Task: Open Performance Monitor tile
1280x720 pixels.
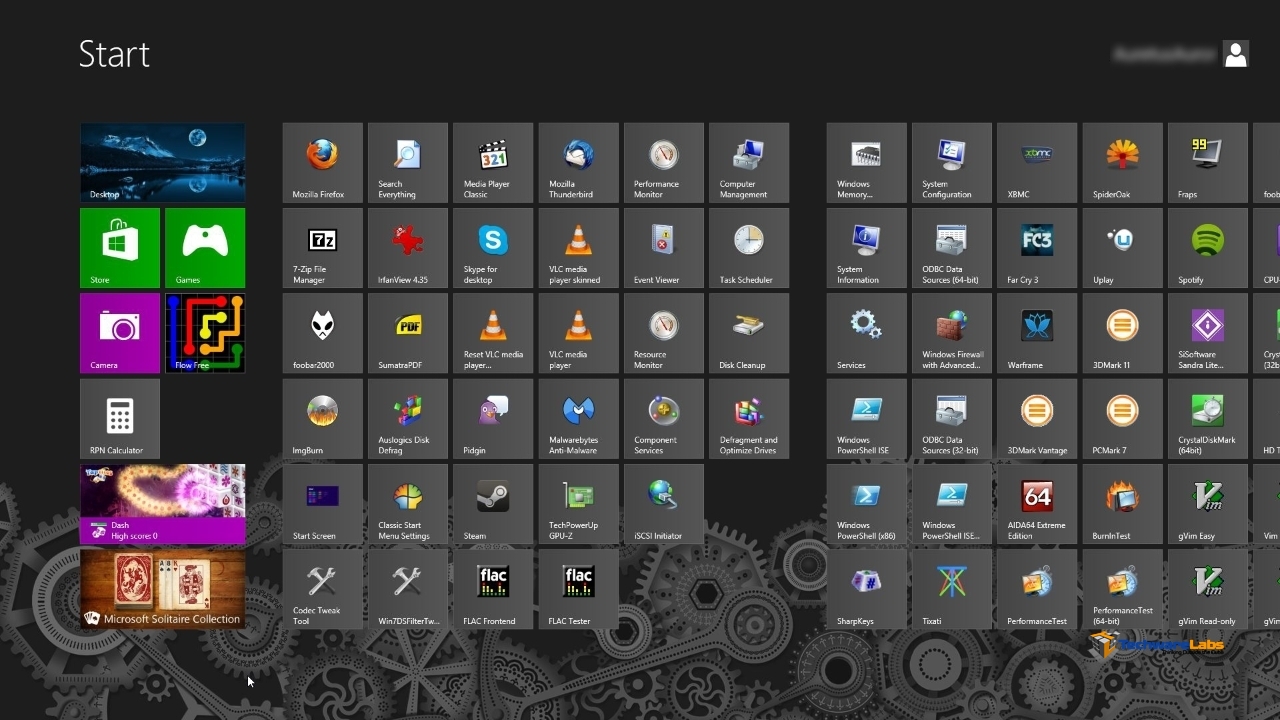Action: click(664, 163)
